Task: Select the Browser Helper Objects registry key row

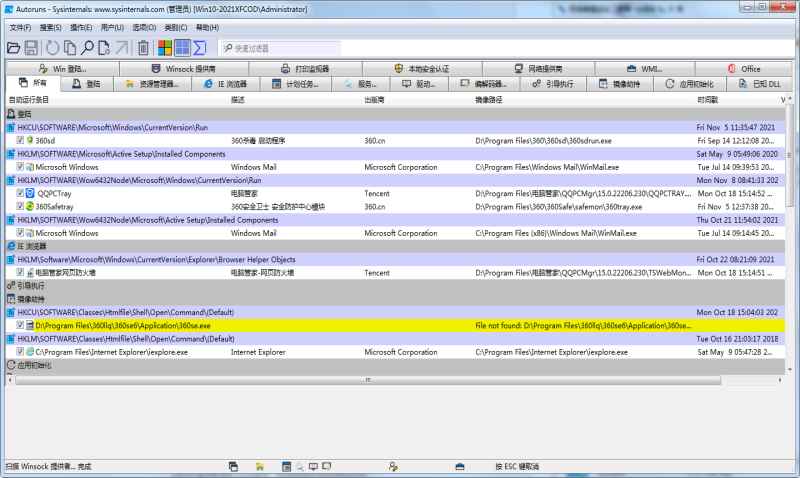Action: [x=395, y=259]
